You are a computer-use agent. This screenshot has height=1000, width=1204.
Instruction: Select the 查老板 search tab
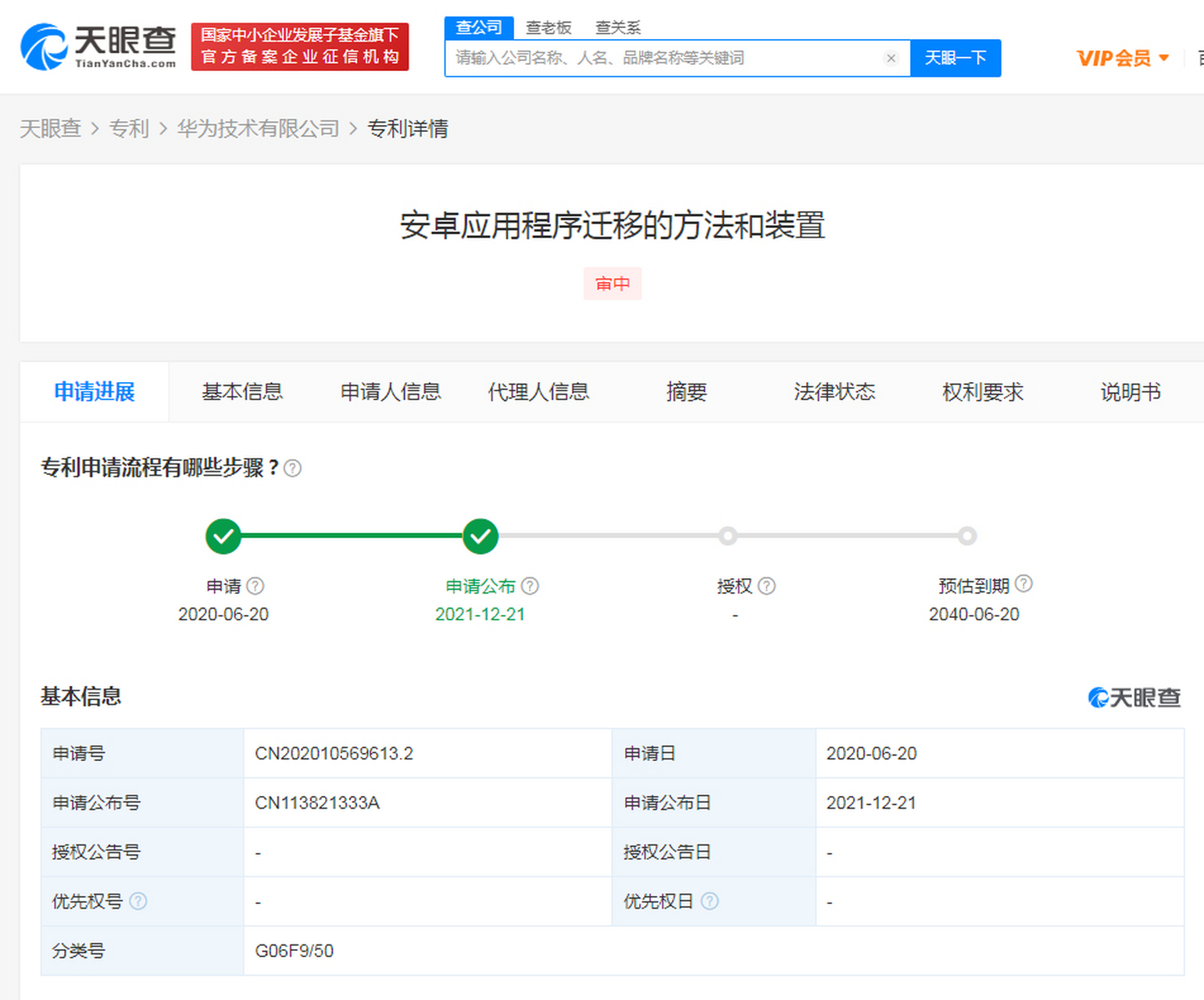pos(548,28)
